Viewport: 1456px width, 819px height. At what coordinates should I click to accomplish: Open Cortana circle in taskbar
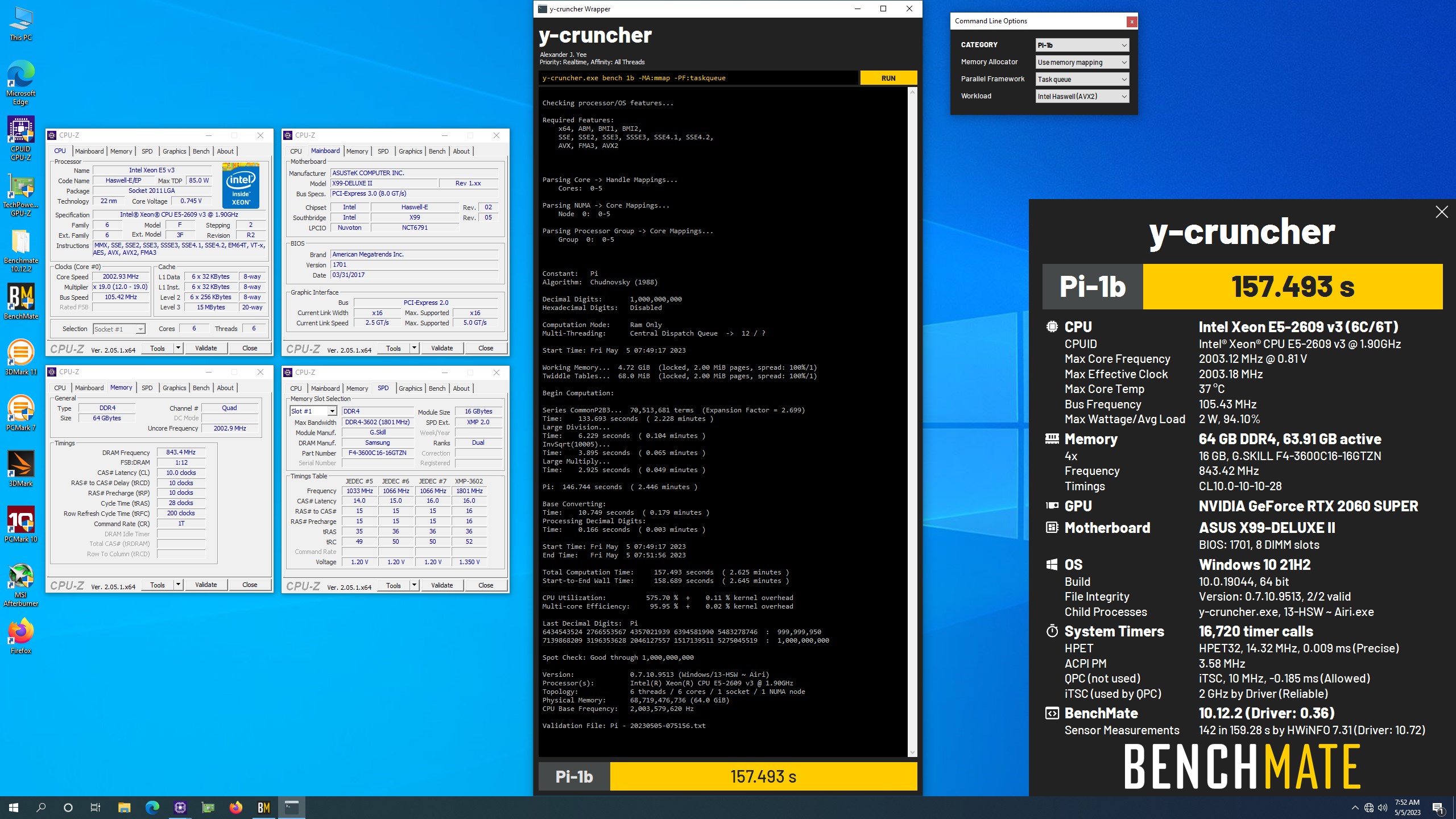click(68, 808)
